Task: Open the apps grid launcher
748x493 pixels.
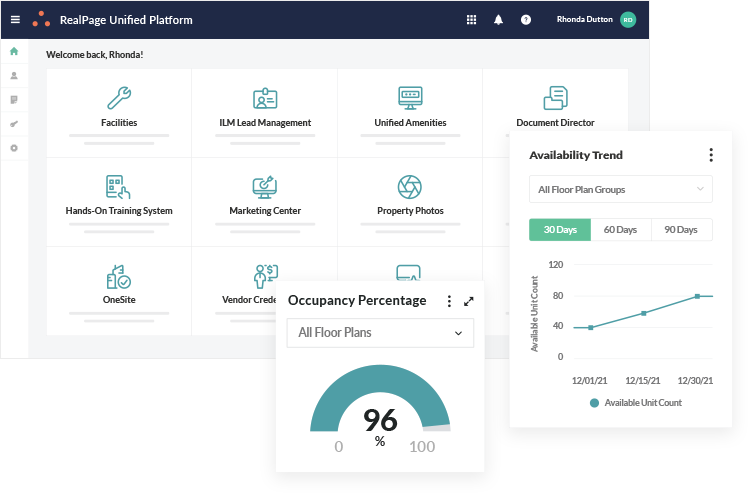Action: (472, 20)
